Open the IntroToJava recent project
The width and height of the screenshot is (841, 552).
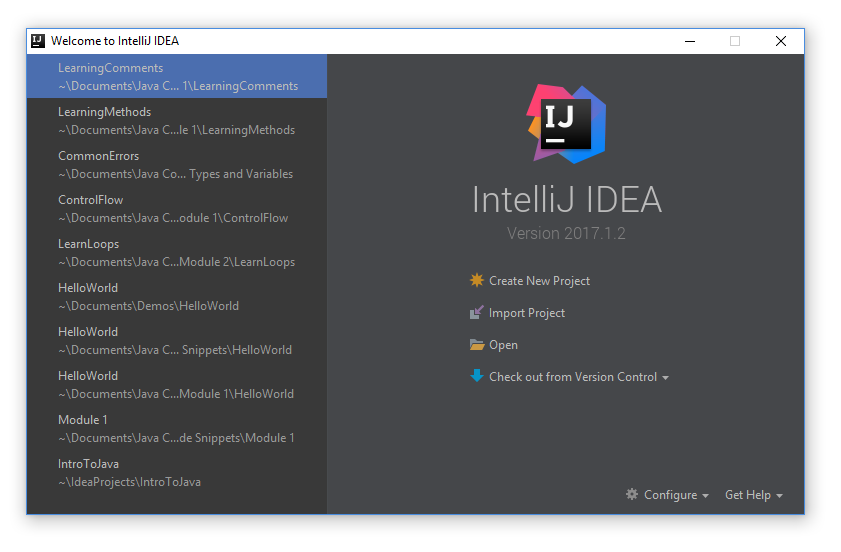click(x=177, y=472)
